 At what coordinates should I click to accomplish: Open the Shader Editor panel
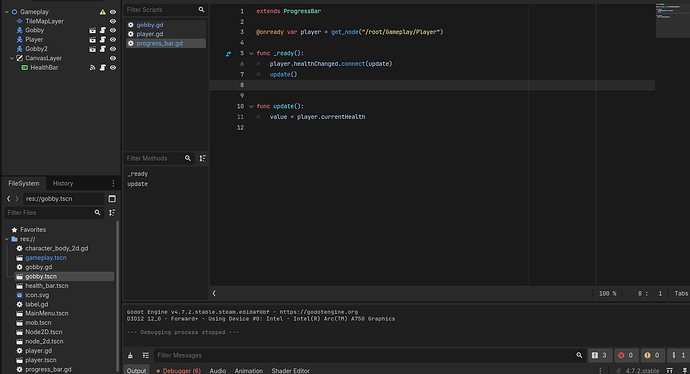[290, 371]
